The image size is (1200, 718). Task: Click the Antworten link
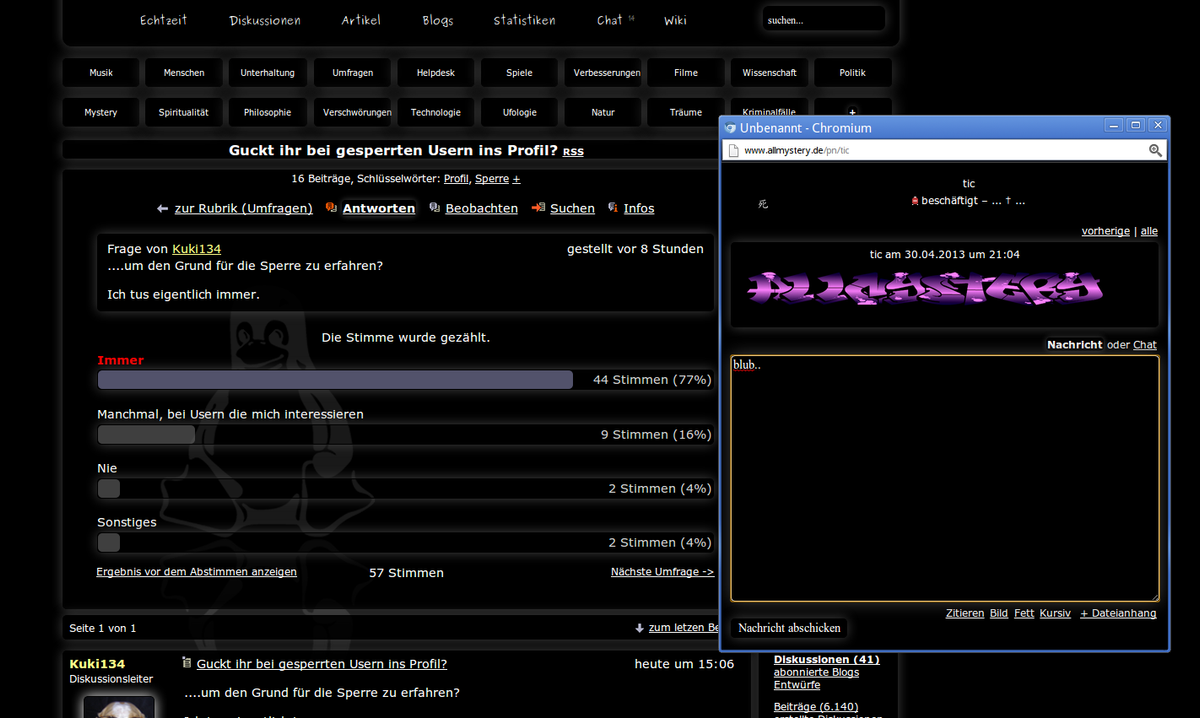coord(379,209)
